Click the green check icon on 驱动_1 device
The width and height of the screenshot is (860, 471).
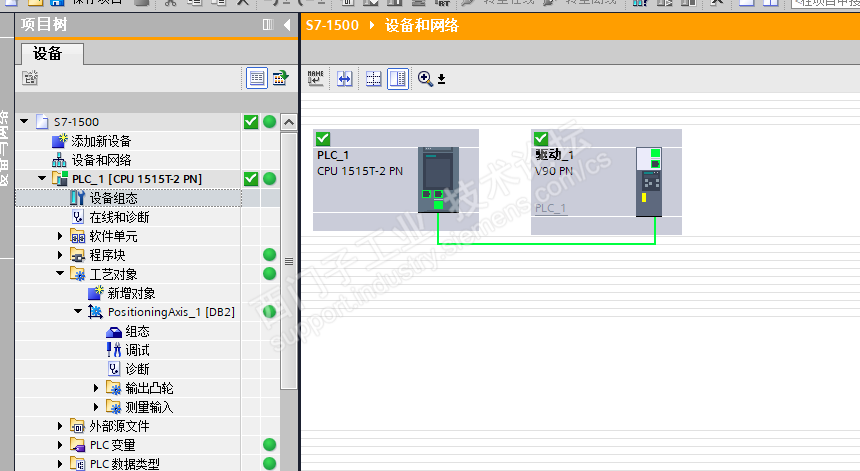click(x=541, y=138)
